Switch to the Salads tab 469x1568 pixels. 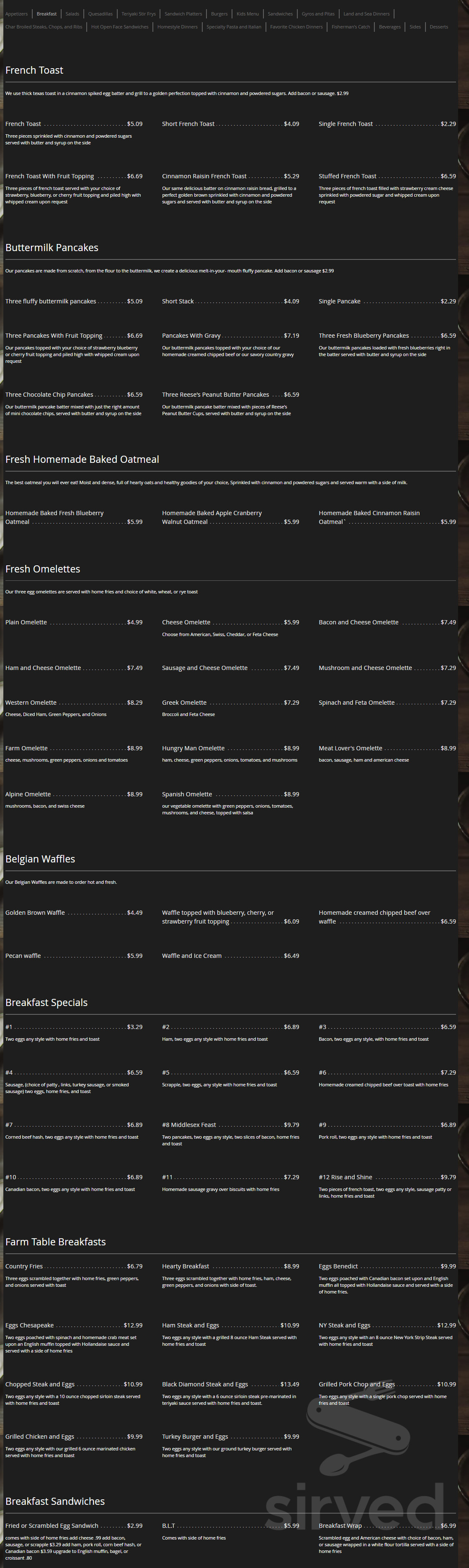point(72,13)
